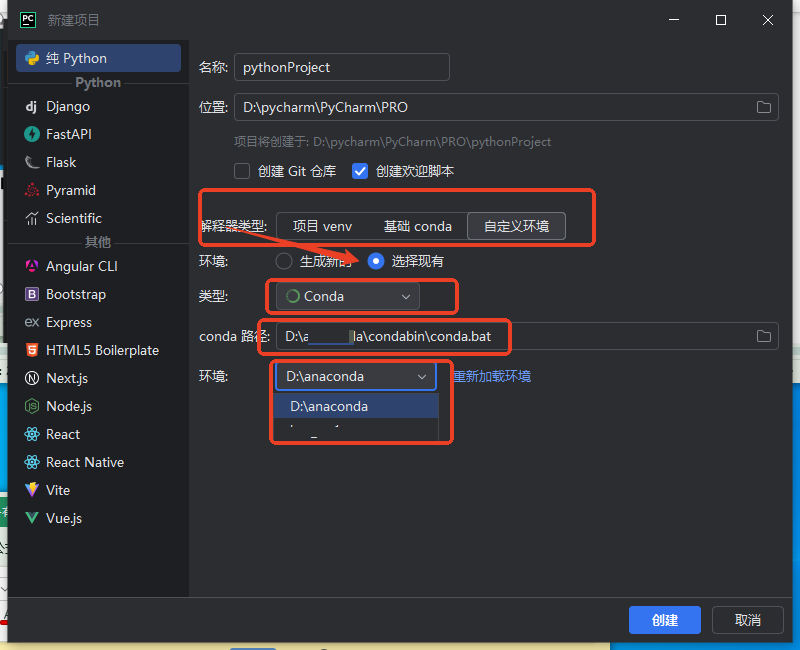
Task: Click the HTML5 Boilerplate label
Action: coord(103,351)
